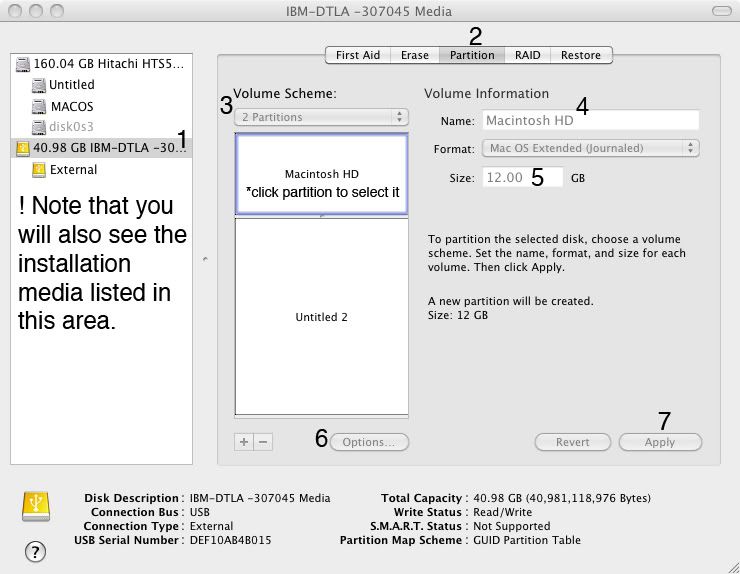Select the MACOS volume
Image resolution: width=740 pixels, height=574 pixels.
(x=101, y=106)
